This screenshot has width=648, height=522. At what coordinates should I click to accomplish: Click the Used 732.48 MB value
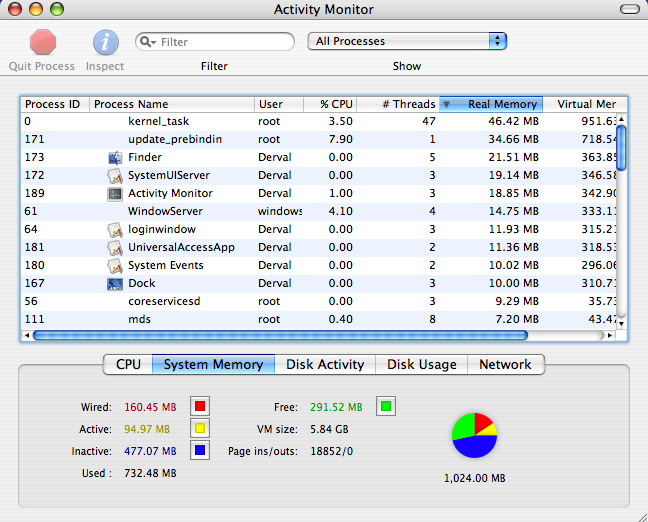[150, 473]
